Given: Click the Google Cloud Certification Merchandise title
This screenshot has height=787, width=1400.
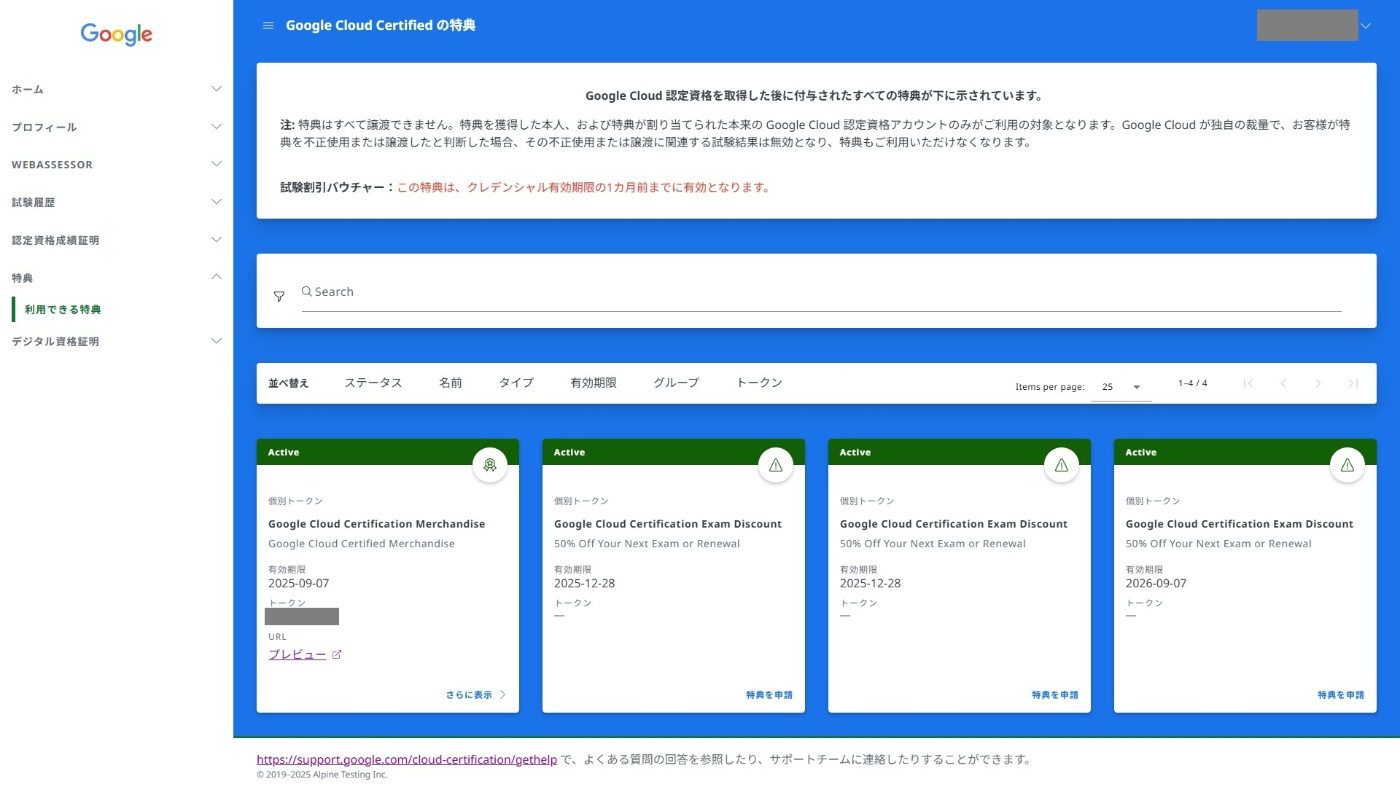Looking at the screenshot, I should (x=377, y=524).
